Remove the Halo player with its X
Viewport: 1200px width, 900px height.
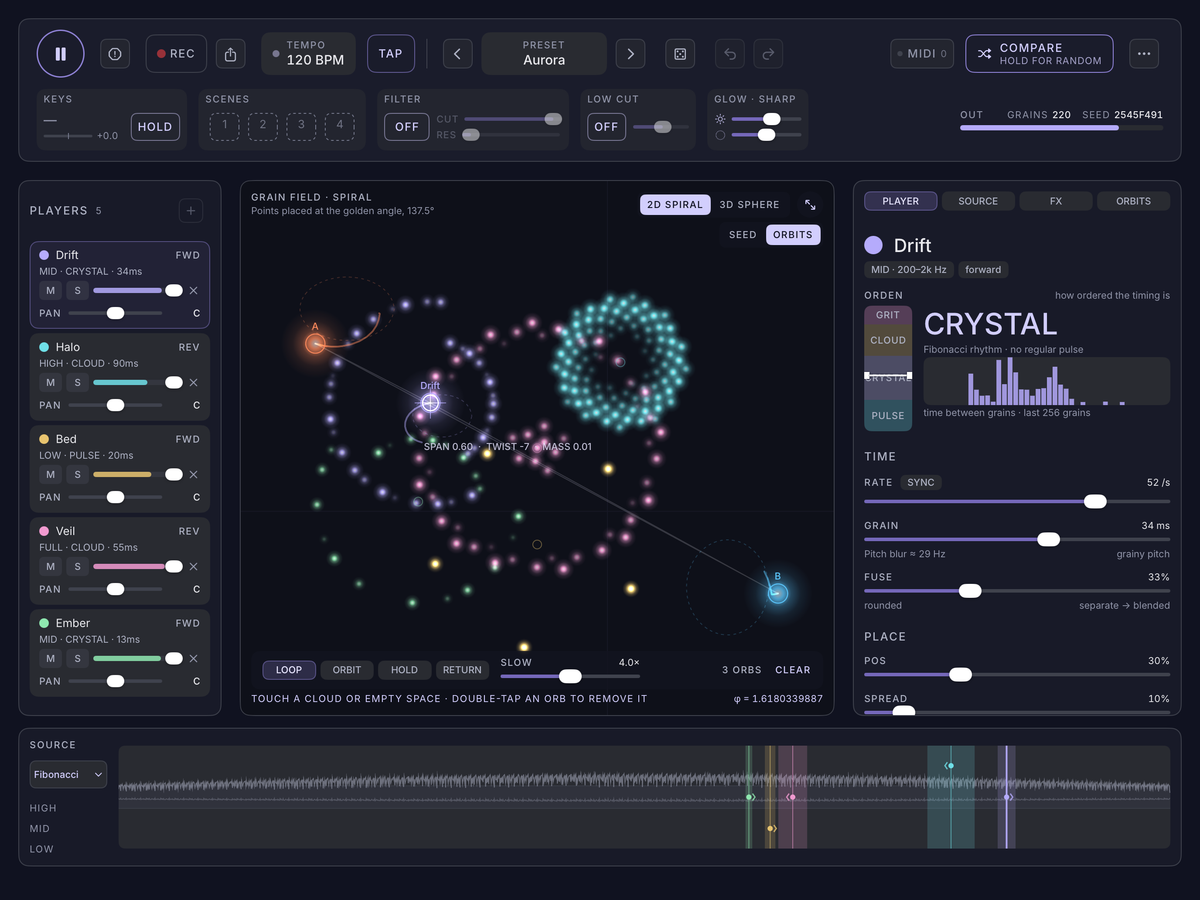coord(194,383)
